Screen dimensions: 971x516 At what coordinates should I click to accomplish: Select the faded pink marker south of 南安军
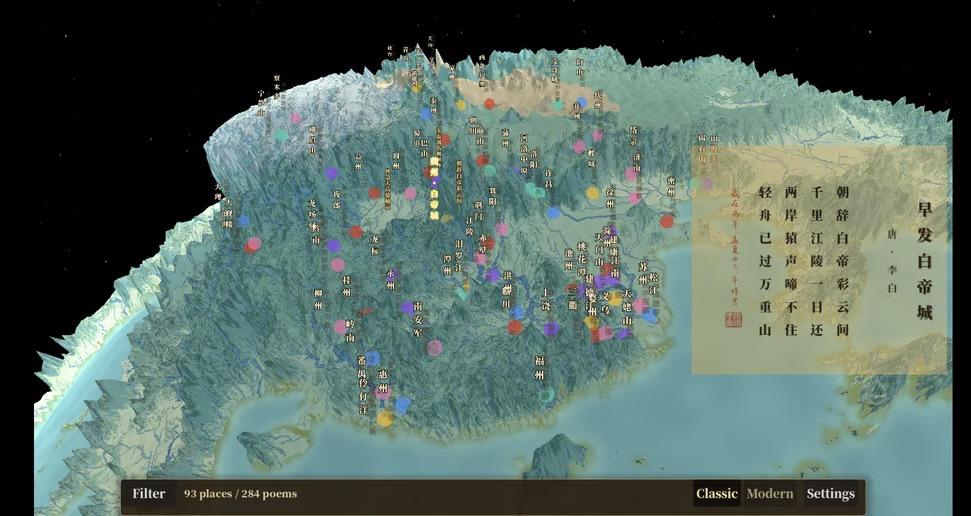pos(435,348)
